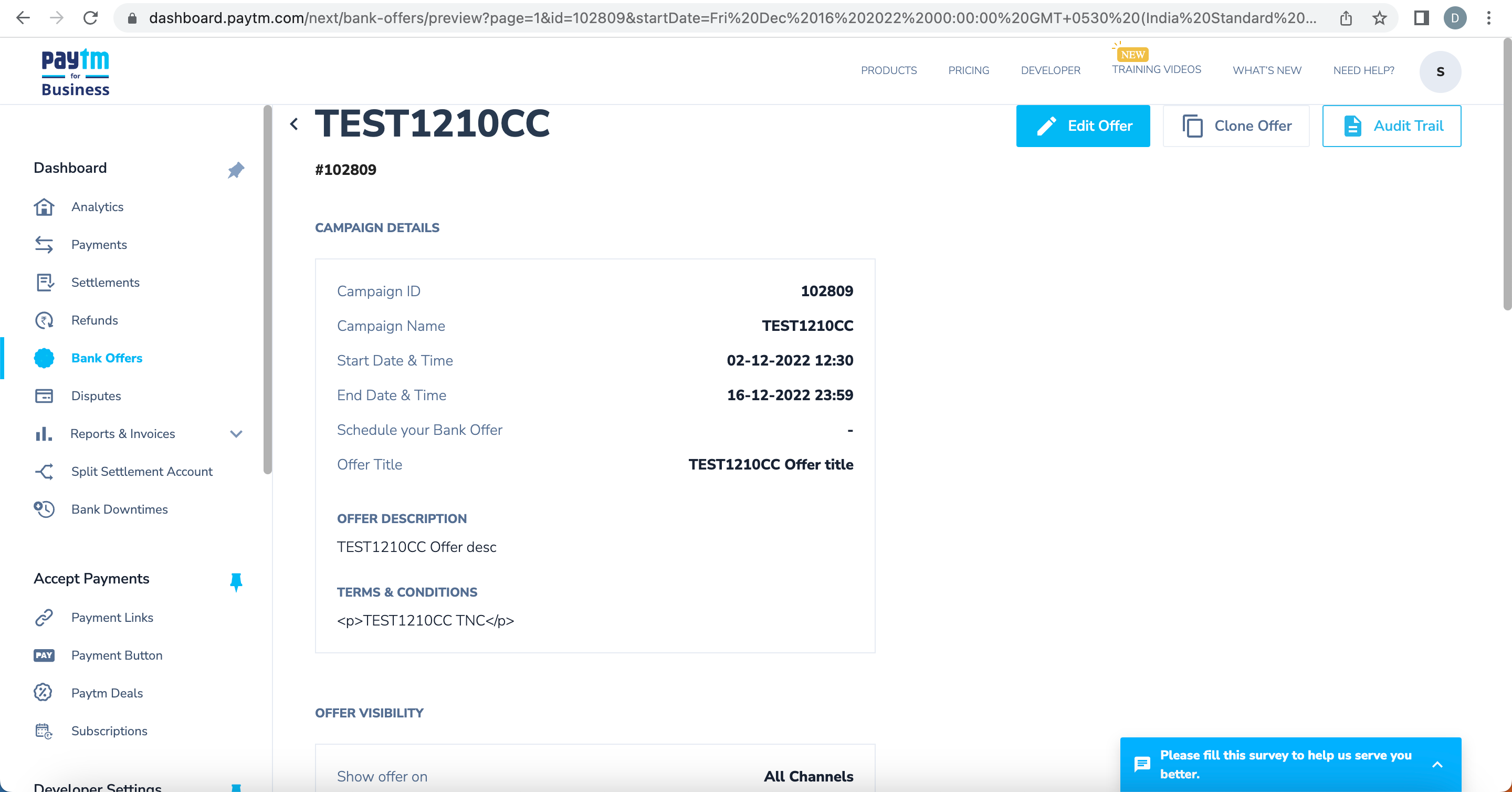Image resolution: width=1512 pixels, height=792 pixels.
Task: Open the Disputes sidebar link
Action: pyautogui.click(x=96, y=395)
